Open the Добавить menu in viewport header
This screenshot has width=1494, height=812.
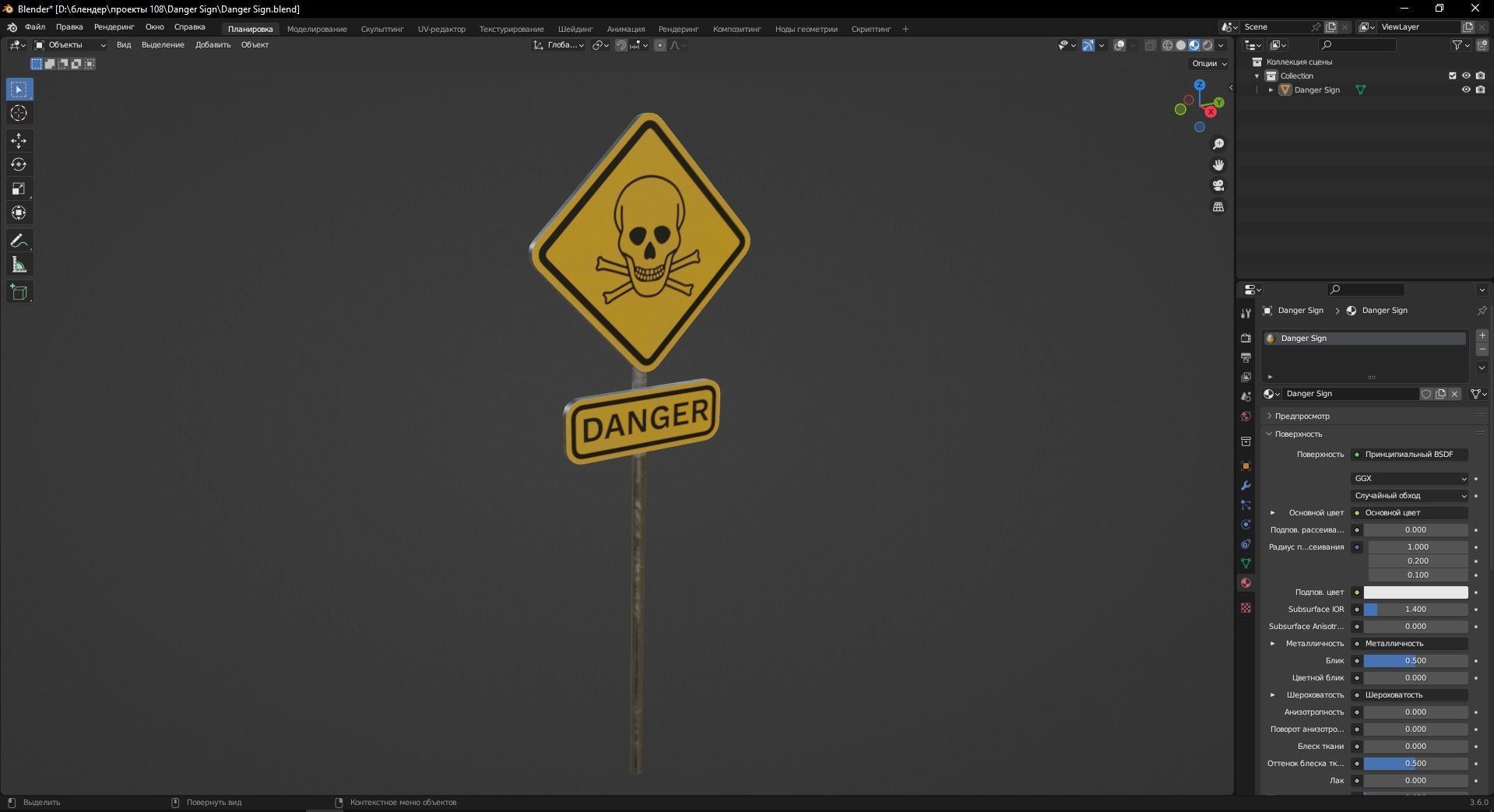[x=213, y=45]
